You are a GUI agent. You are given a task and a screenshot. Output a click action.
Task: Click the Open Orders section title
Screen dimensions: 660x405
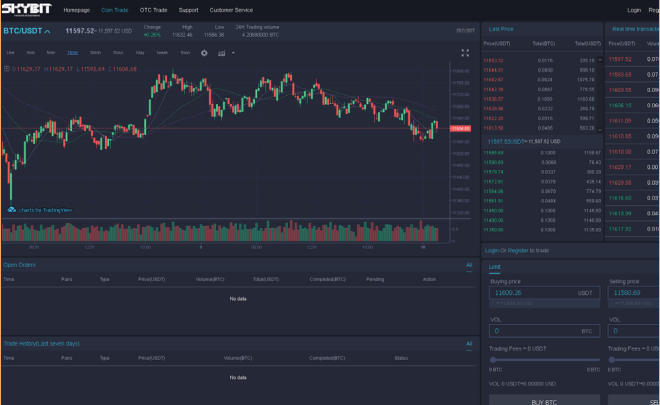(19, 265)
